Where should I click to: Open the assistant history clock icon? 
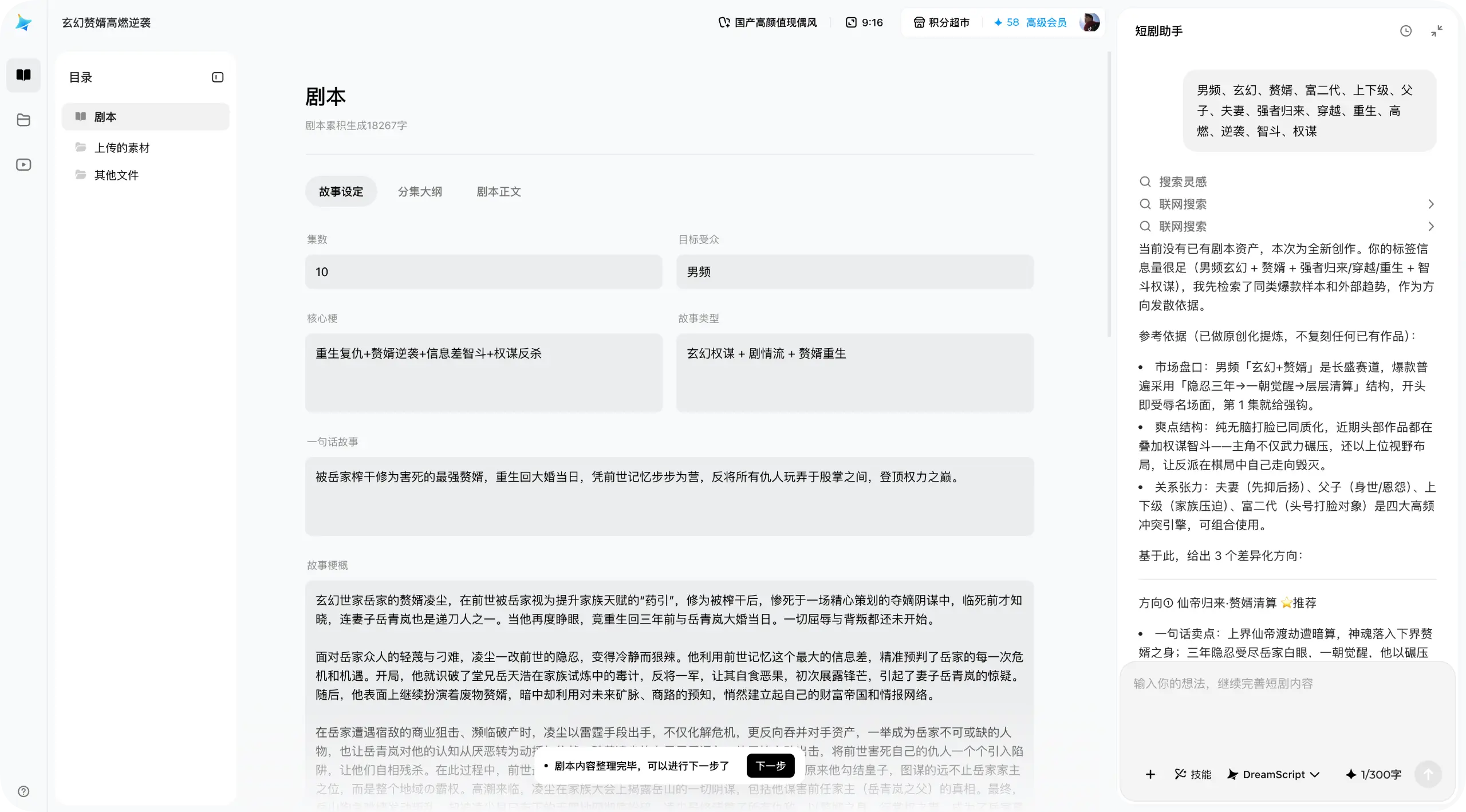click(x=1406, y=31)
